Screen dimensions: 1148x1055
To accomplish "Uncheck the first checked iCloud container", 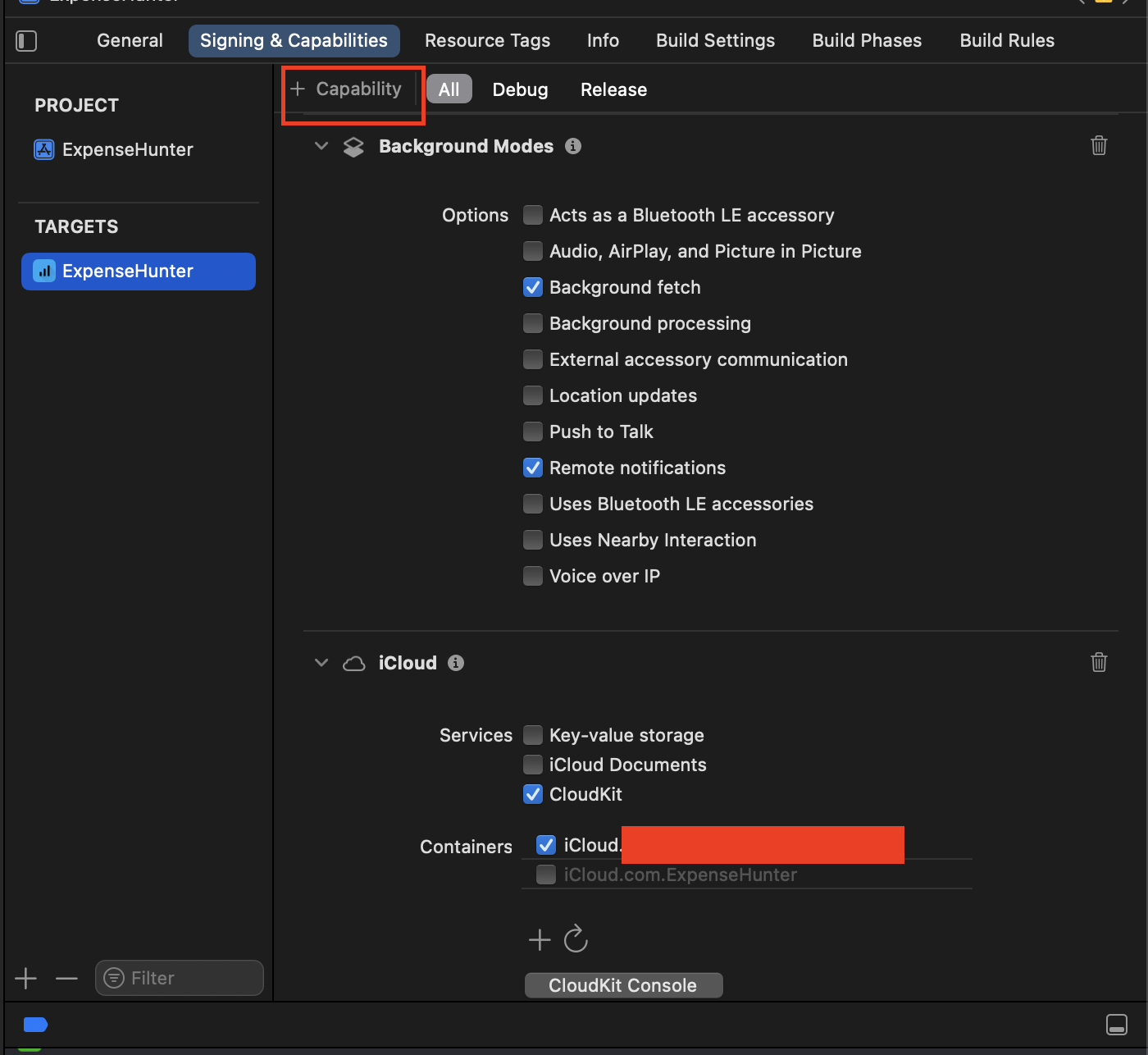I will [x=546, y=845].
